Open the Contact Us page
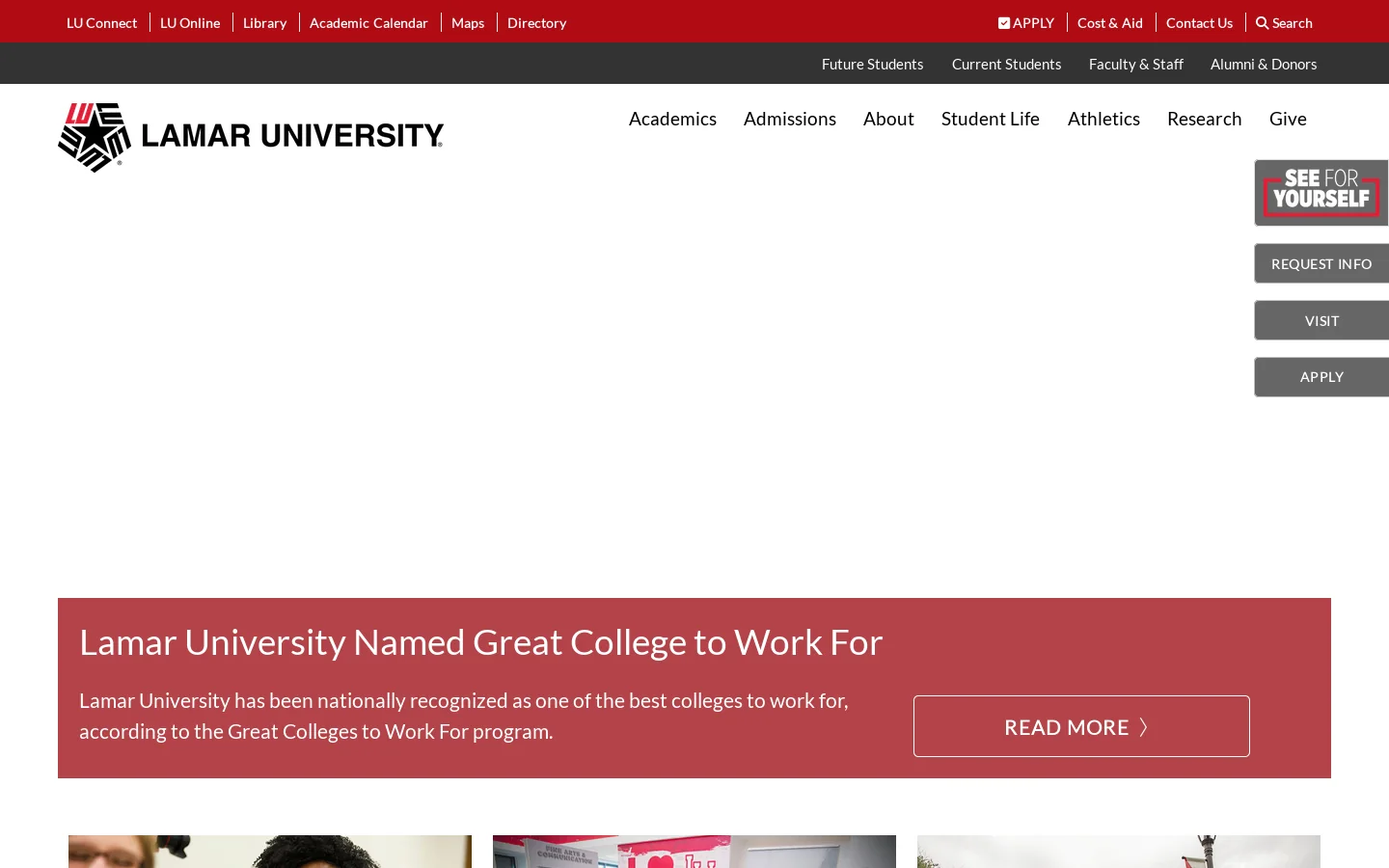This screenshot has height=868, width=1389. point(1200,23)
